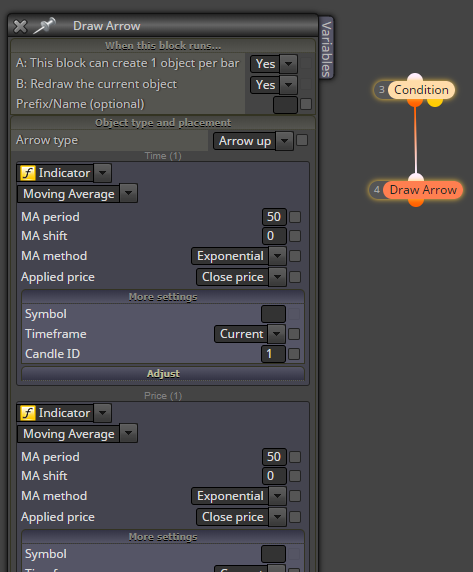Image resolution: width=473 pixels, height=572 pixels.
Task: Toggle checkbox beside Time Timeframe
Action: (294, 334)
